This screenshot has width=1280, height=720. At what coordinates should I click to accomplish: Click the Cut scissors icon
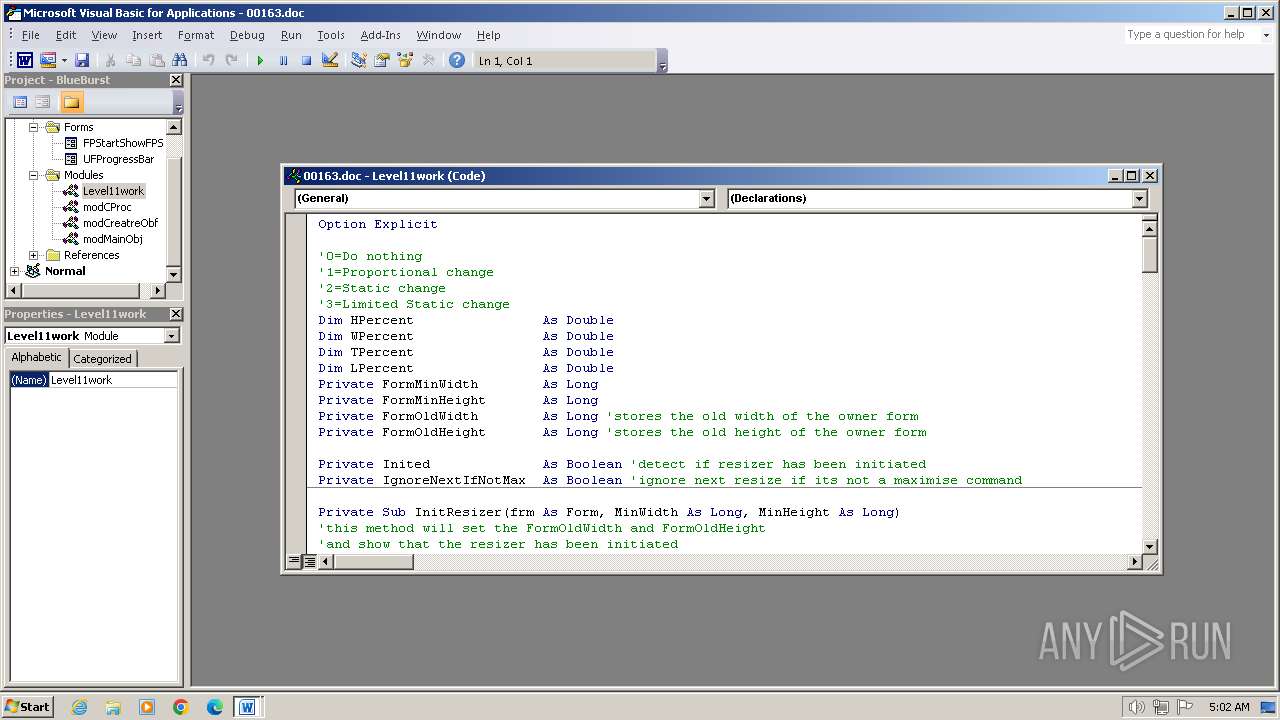110,61
